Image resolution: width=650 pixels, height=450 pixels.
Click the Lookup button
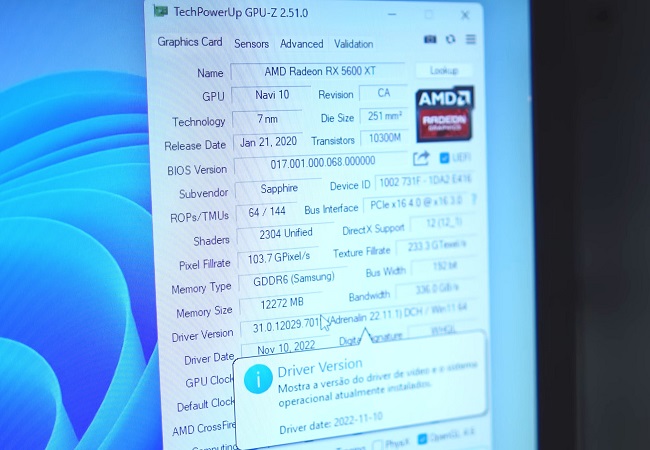(x=444, y=70)
